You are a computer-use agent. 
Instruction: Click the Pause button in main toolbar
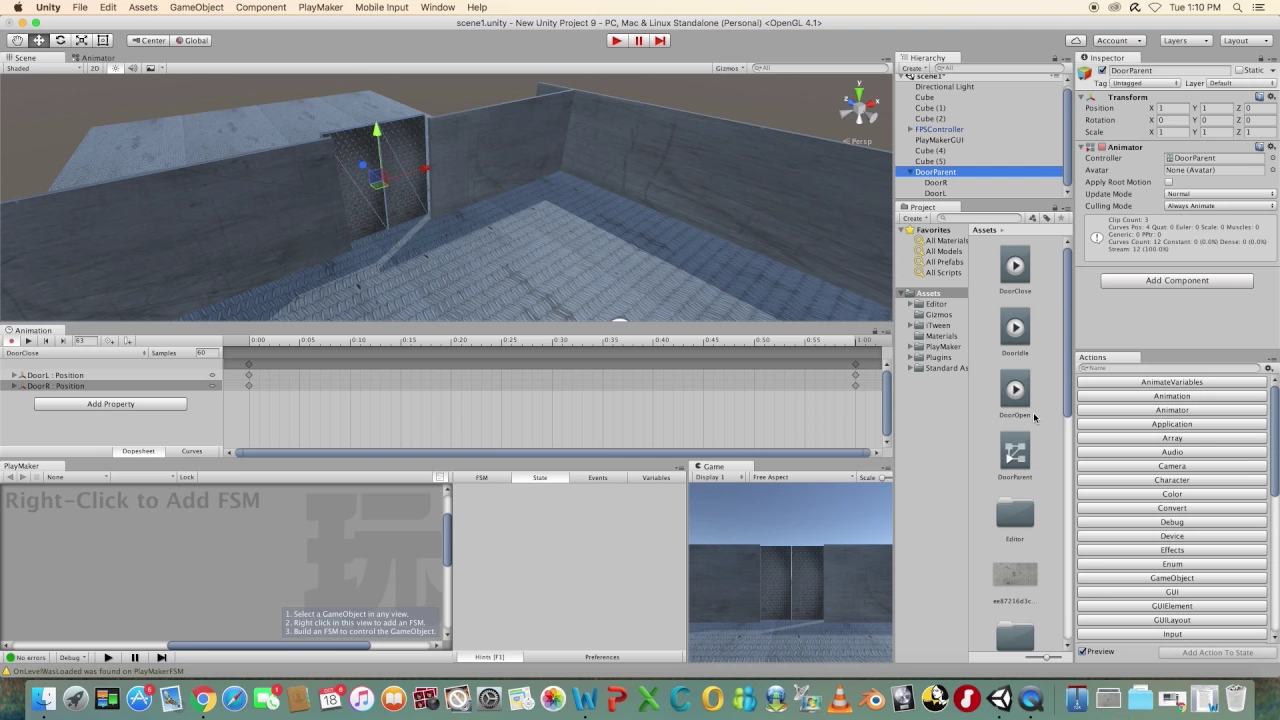point(638,40)
